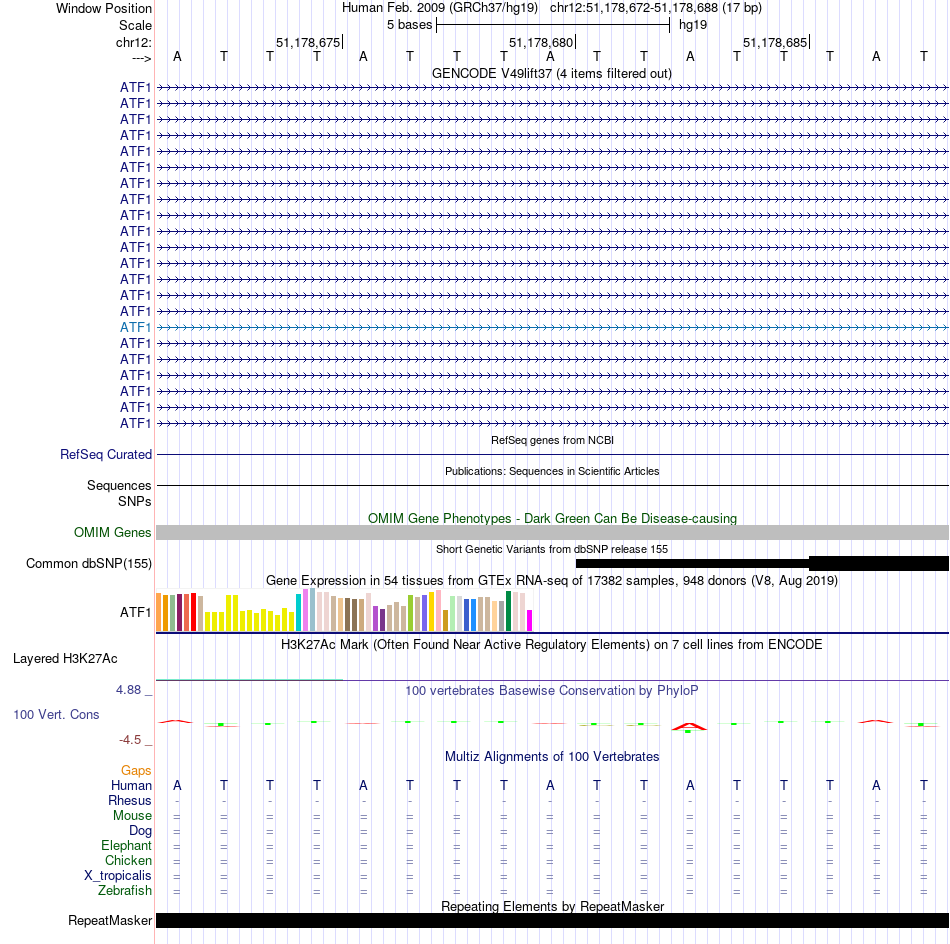The height and width of the screenshot is (944, 950).
Task: Click the Layered H3K27Ac label
Action: [x=65, y=659]
